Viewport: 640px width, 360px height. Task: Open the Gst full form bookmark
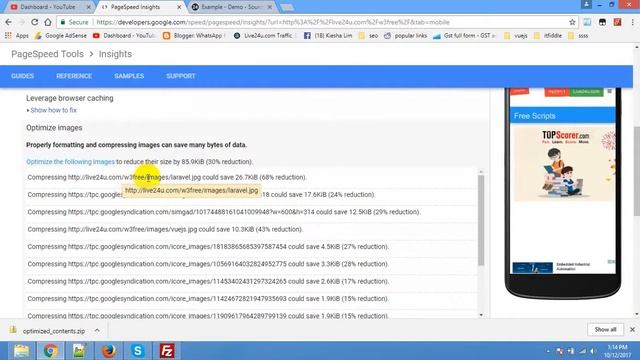(x=464, y=36)
